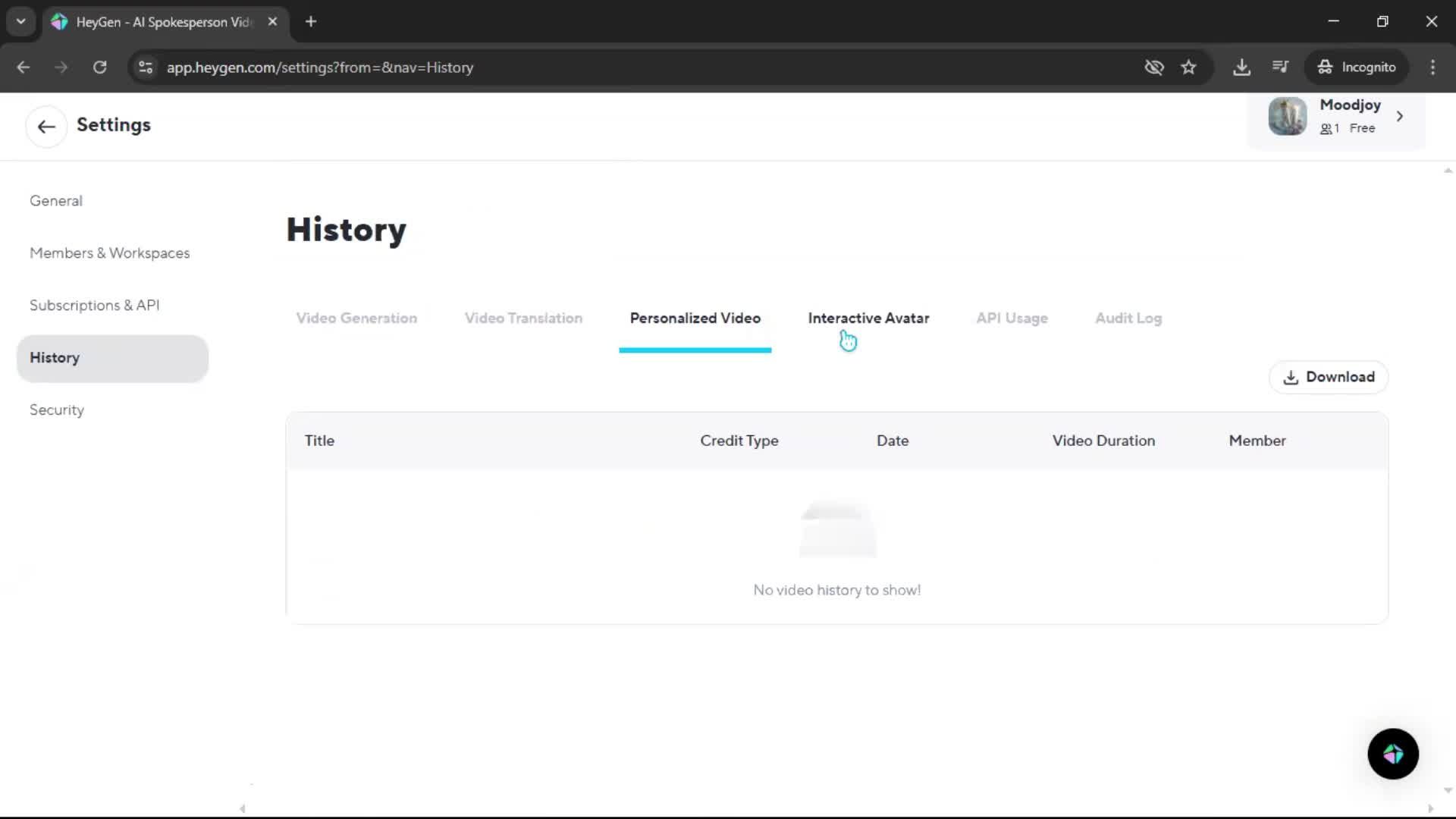
Task: Bookmark this page with the star icon
Action: pos(1188,67)
